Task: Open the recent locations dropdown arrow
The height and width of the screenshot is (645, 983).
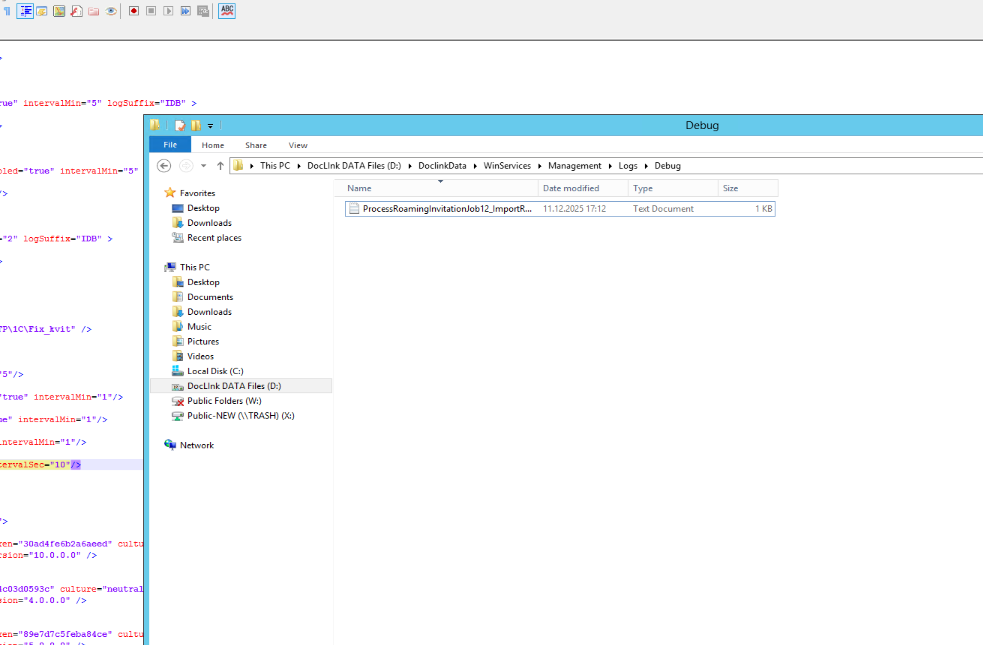Action: click(204, 166)
